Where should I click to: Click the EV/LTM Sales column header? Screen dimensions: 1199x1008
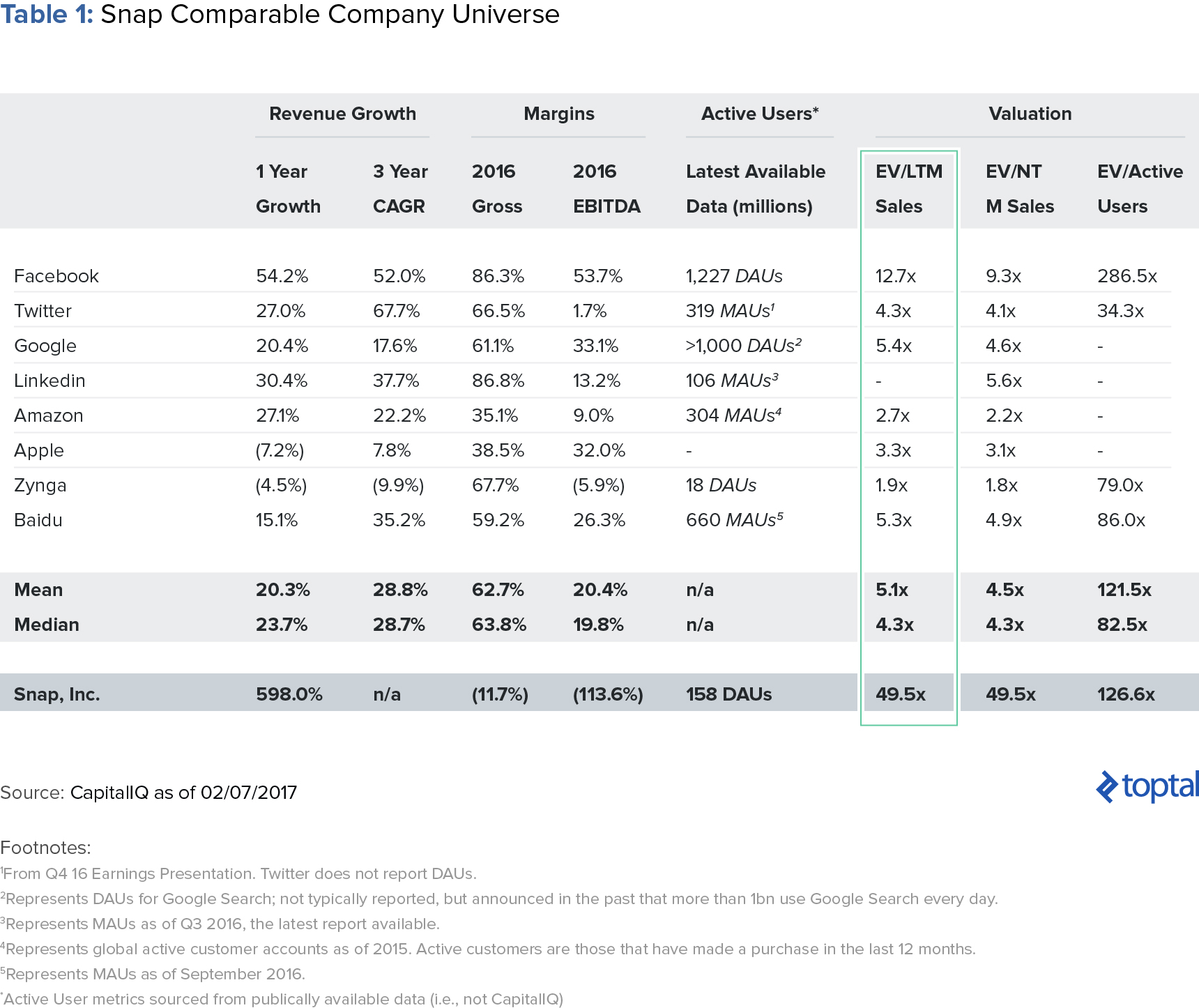pos(908,189)
